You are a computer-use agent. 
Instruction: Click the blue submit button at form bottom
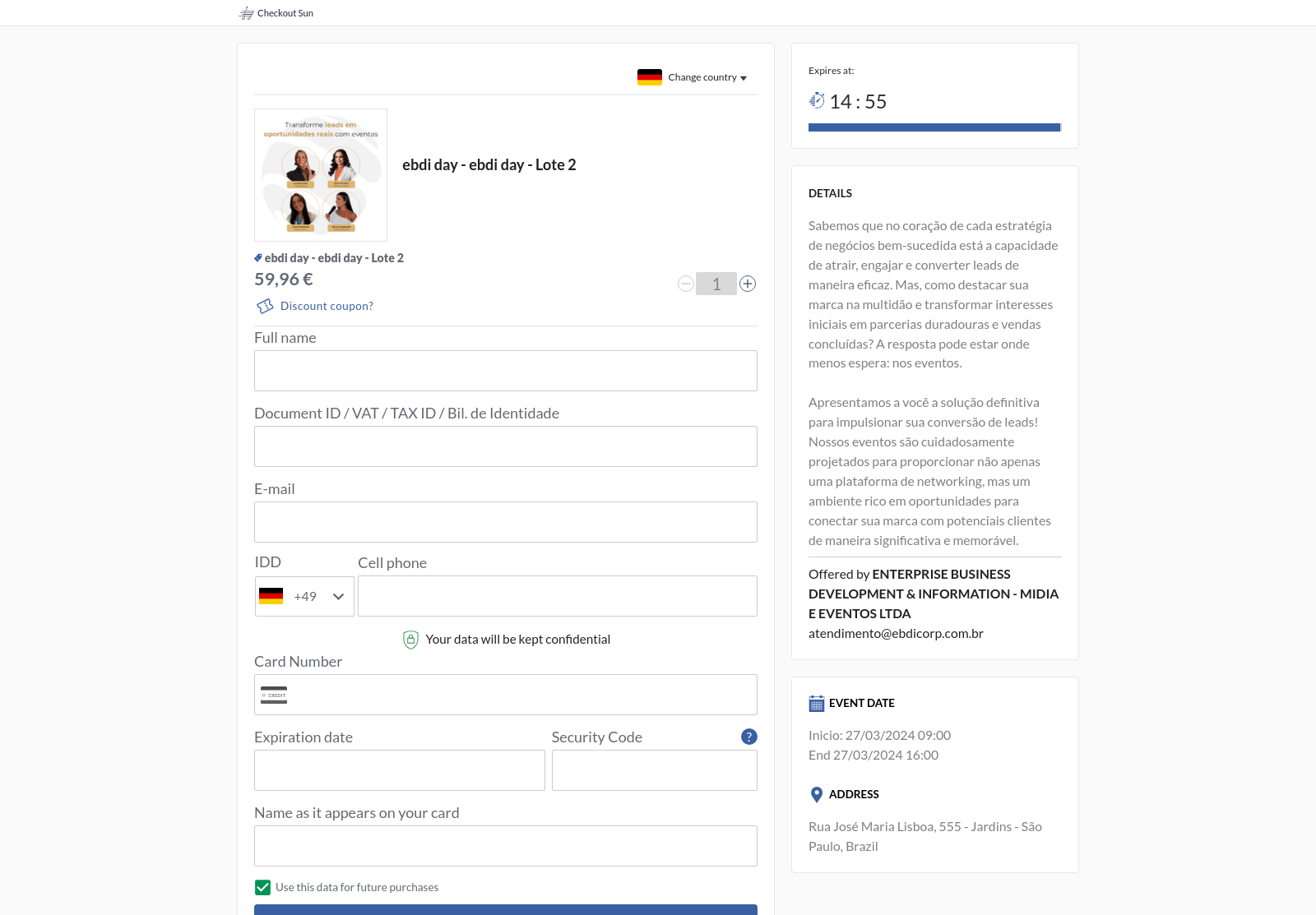[506, 909]
